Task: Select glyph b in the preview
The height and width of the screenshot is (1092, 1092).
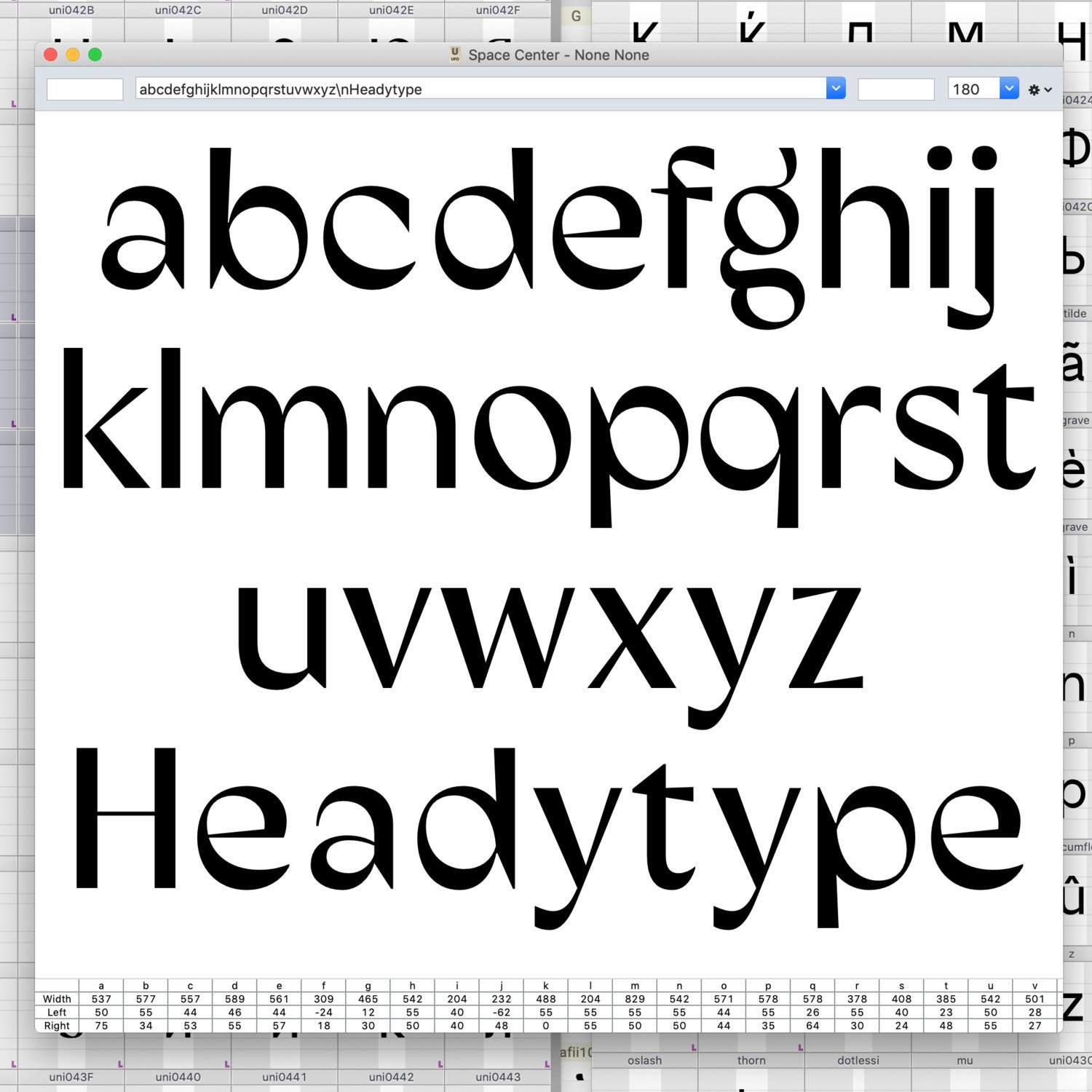Action: (x=258, y=218)
